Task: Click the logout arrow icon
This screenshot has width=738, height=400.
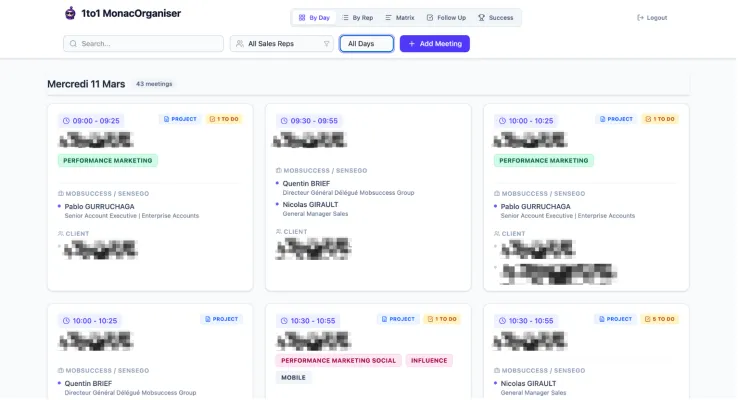Action: pos(640,18)
